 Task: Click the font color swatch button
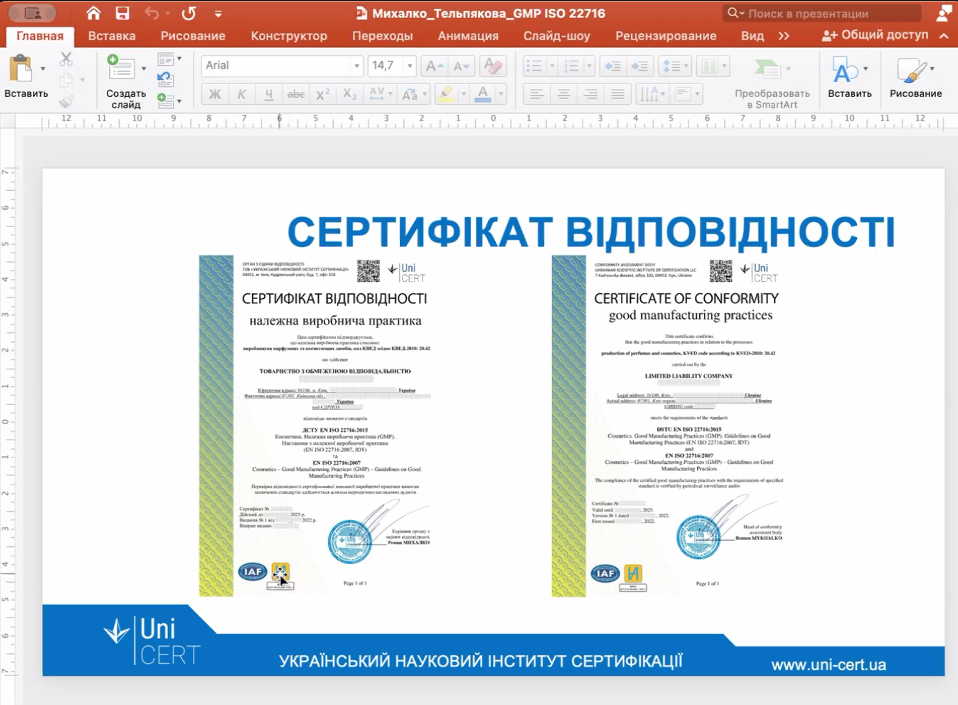coord(483,94)
